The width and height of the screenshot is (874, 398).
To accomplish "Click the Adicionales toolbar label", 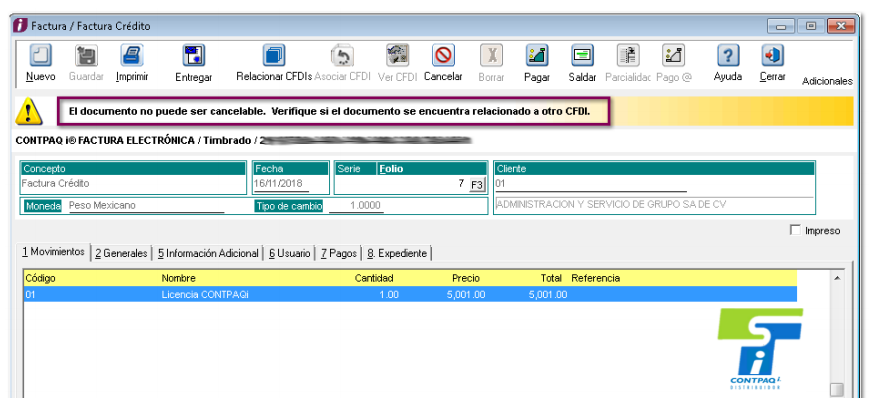I will tap(827, 81).
